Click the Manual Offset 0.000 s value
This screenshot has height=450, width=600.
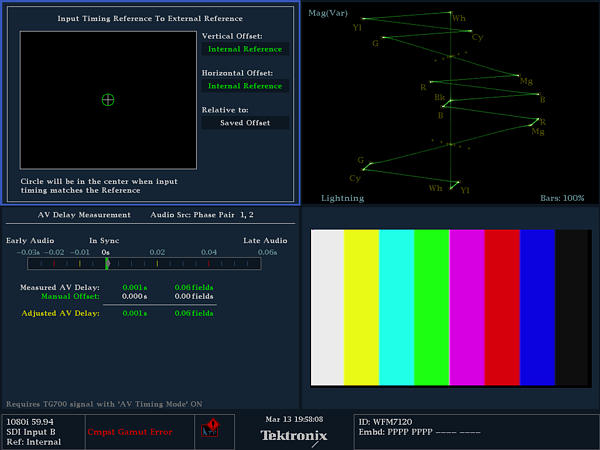(134, 296)
